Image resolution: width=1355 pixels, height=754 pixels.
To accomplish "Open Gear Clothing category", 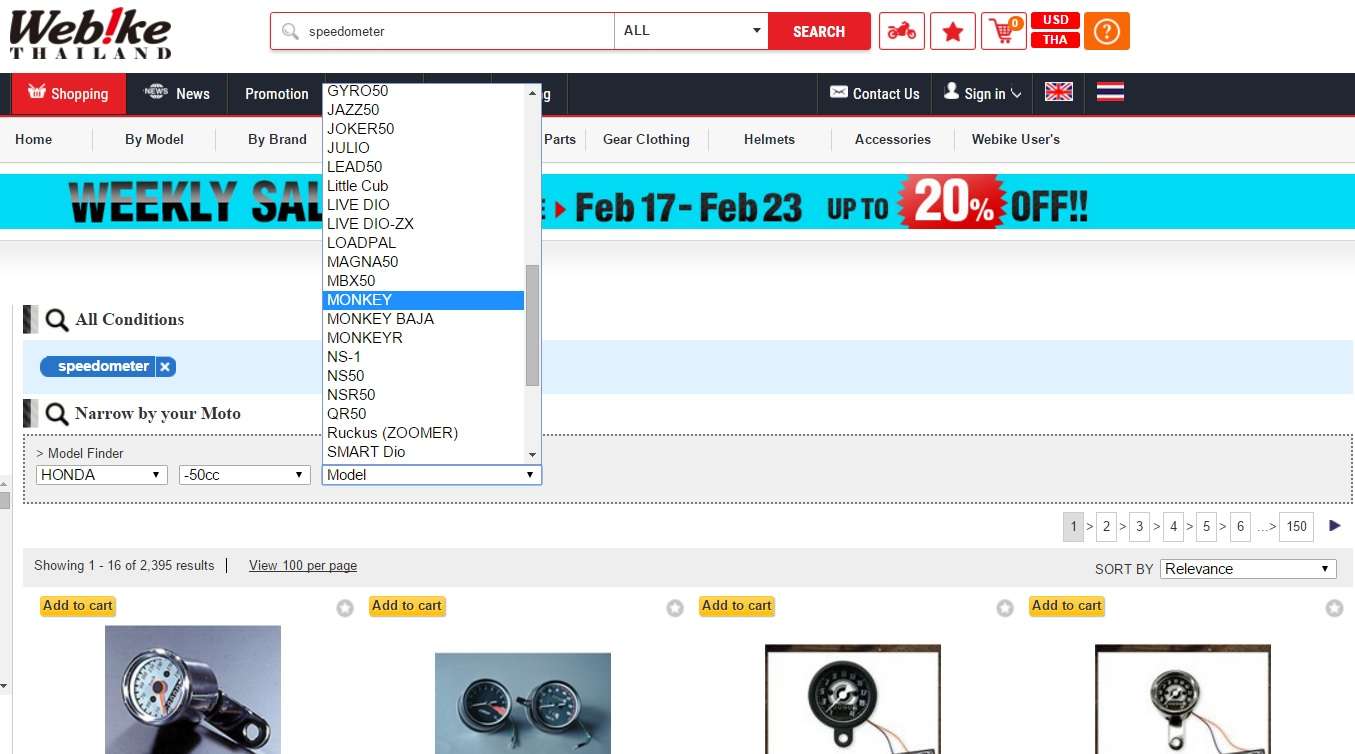I will pos(646,139).
